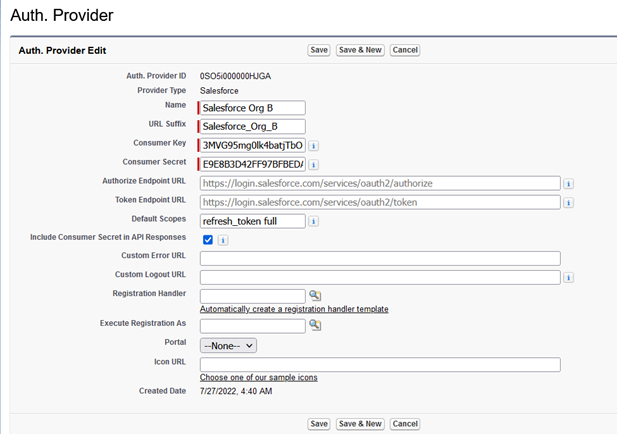This screenshot has height=434, width=617.
Task: Click the top Cancel button
Action: [405, 50]
